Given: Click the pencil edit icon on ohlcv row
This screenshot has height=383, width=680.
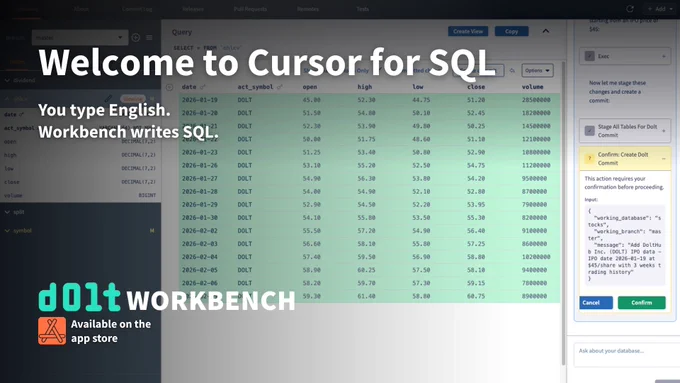Looking at the screenshot, I should click(x=108, y=98).
